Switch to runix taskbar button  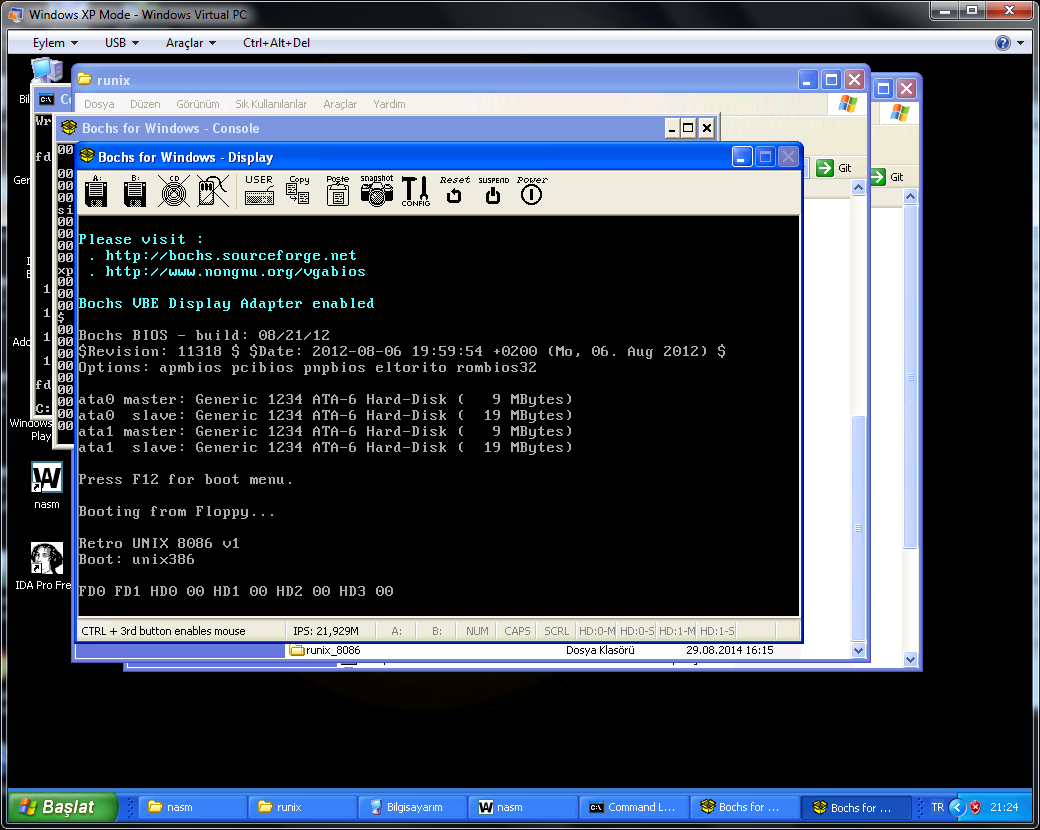click(302, 807)
